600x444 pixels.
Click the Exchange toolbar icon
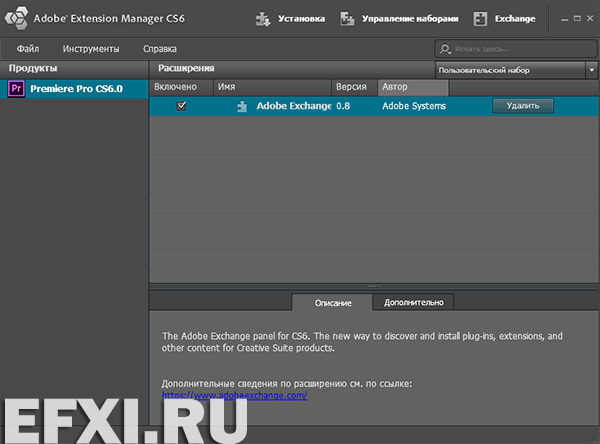coord(480,19)
